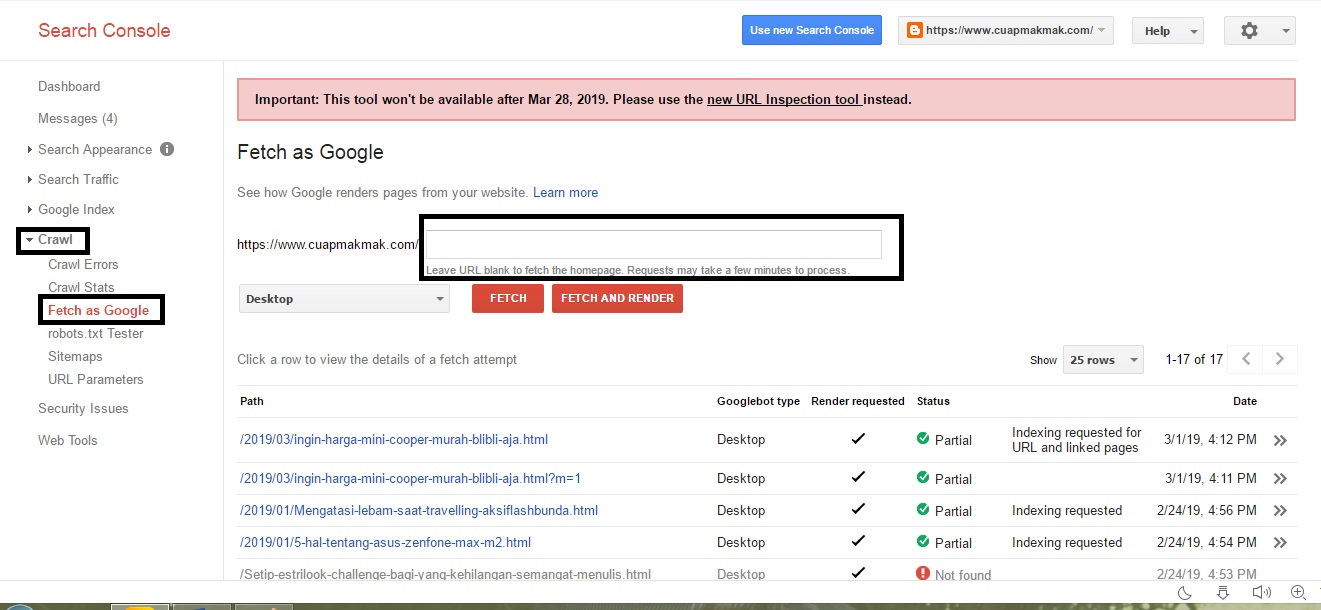The height and width of the screenshot is (610, 1321).
Task: Click the info icon beside Search Appearance
Action: 167,149
